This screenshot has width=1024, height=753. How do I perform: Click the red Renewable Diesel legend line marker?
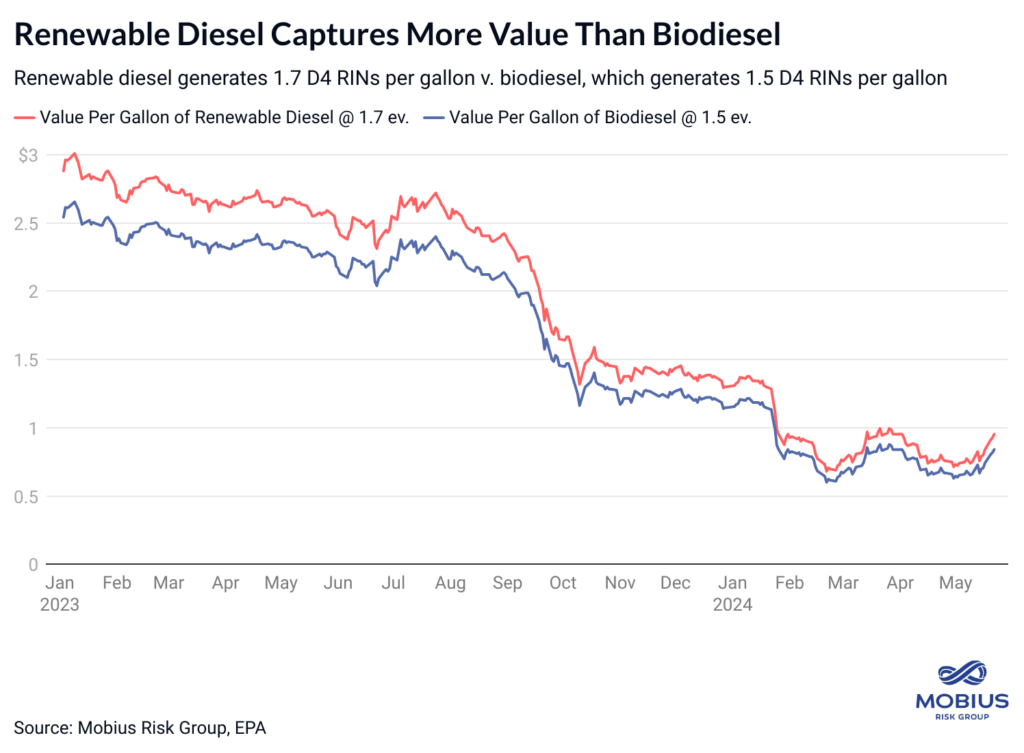25,117
